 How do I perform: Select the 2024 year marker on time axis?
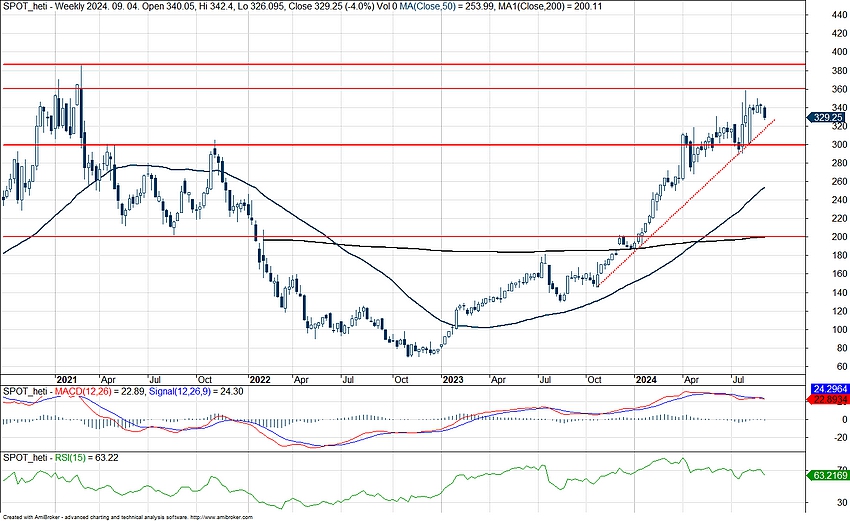646,380
